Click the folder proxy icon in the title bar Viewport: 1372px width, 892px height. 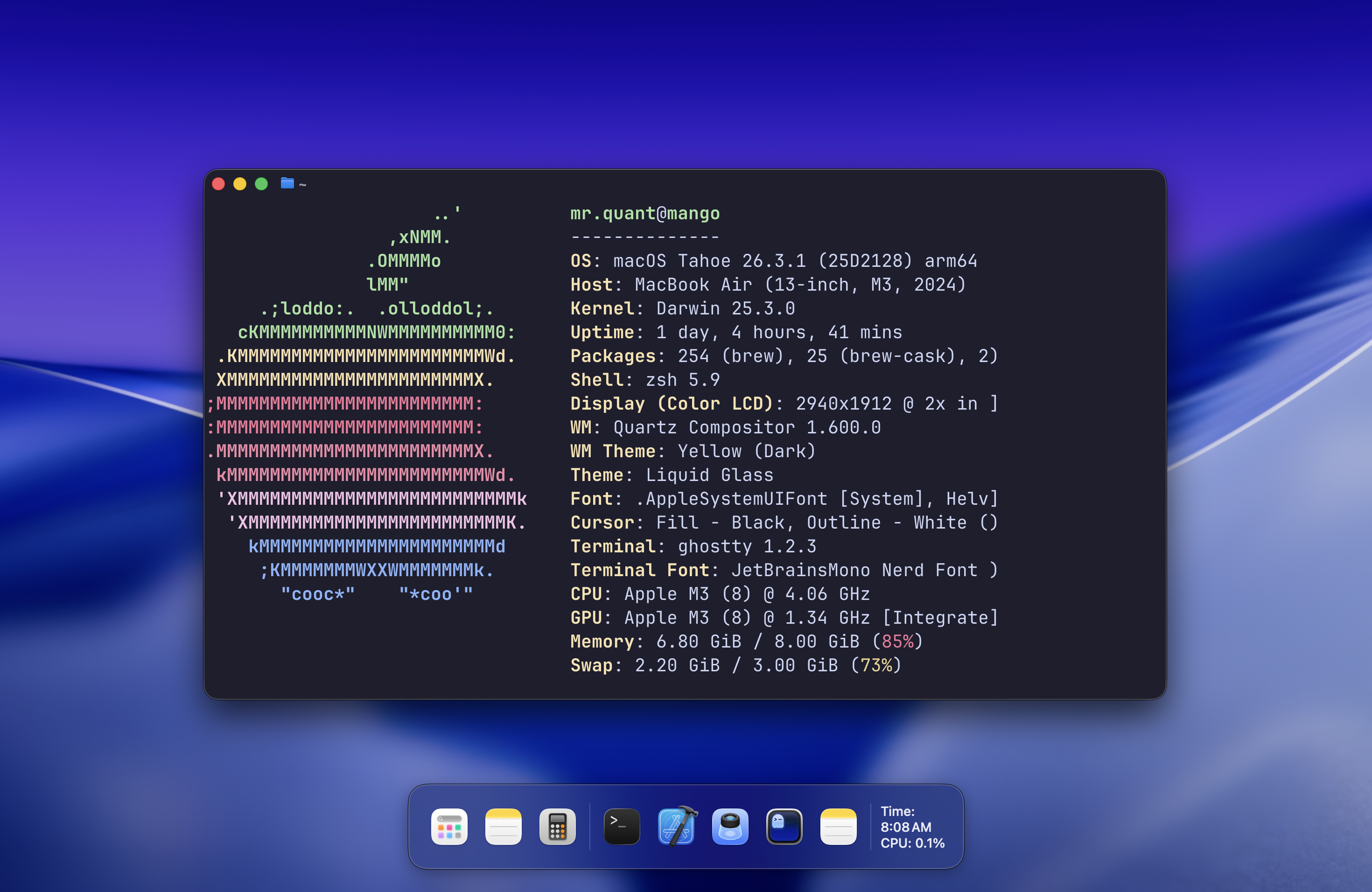[287, 183]
